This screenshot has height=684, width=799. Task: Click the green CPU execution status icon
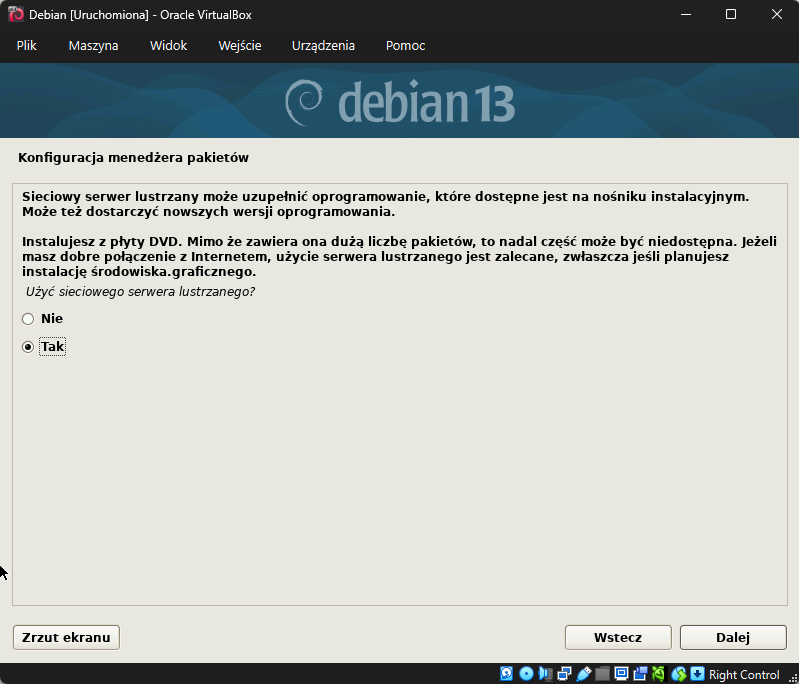pos(658,674)
